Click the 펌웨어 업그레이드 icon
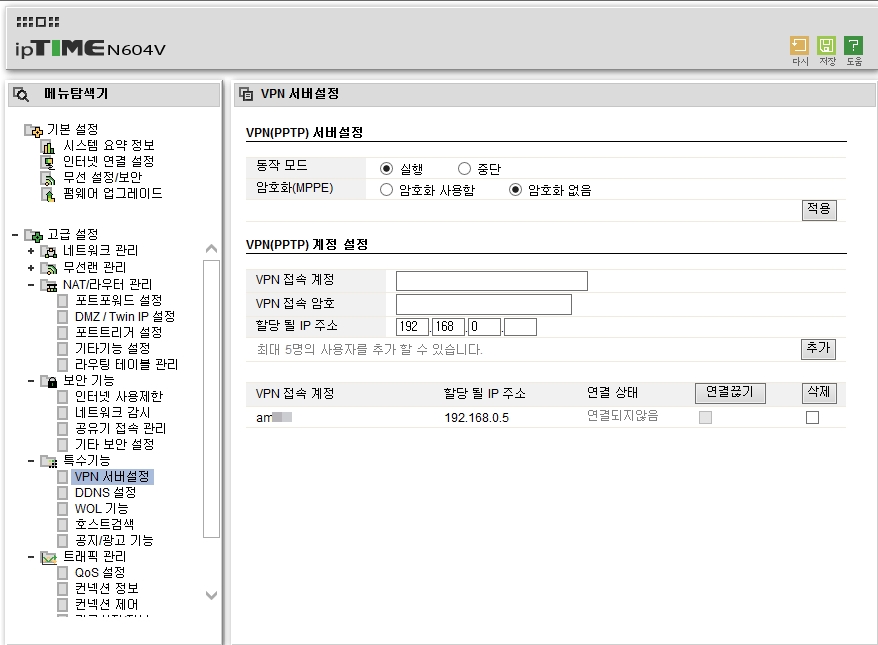This screenshot has width=878, height=645. (x=49, y=194)
